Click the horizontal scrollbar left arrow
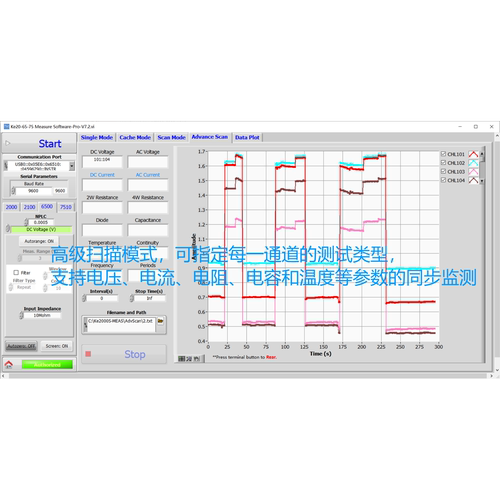 (3, 376)
